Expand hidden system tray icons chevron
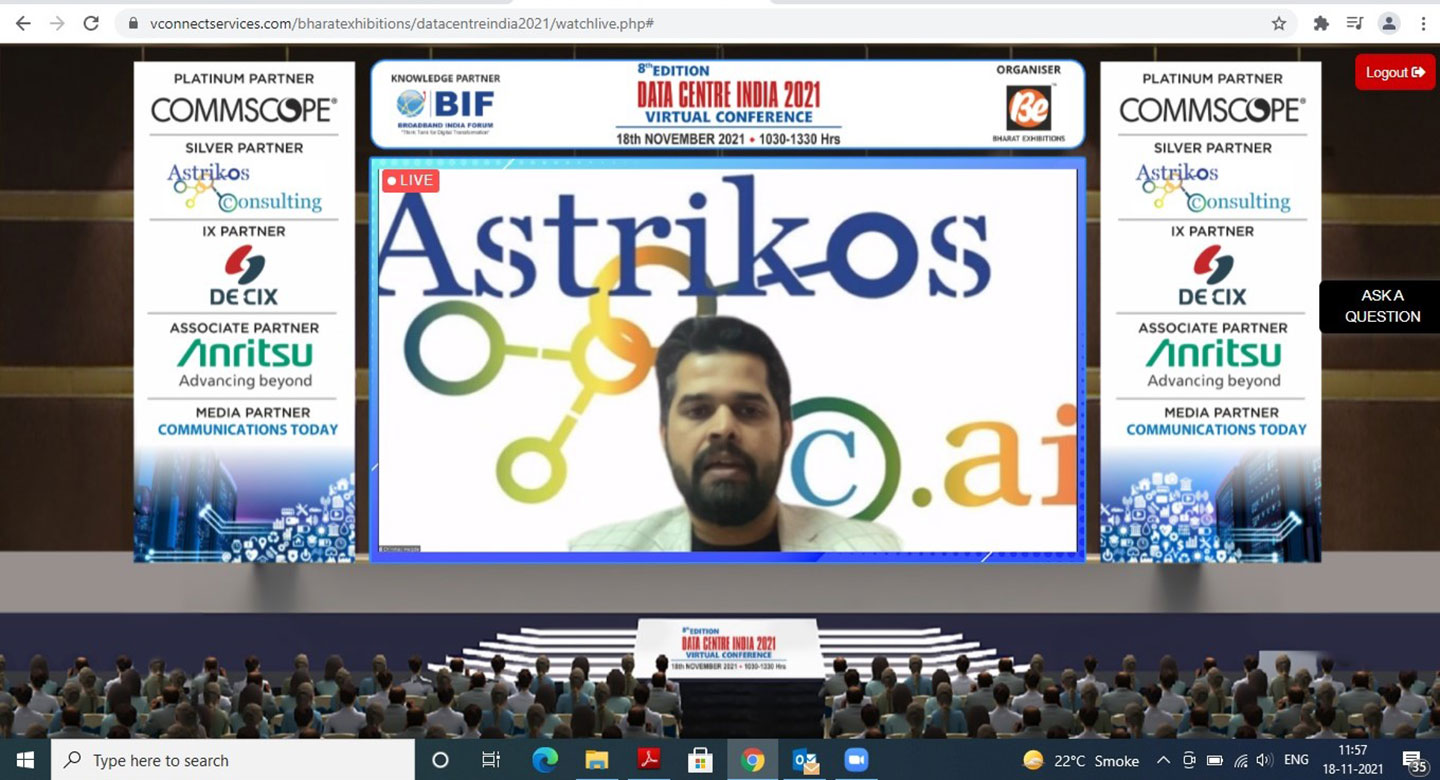This screenshot has width=1440, height=780. click(1163, 760)
